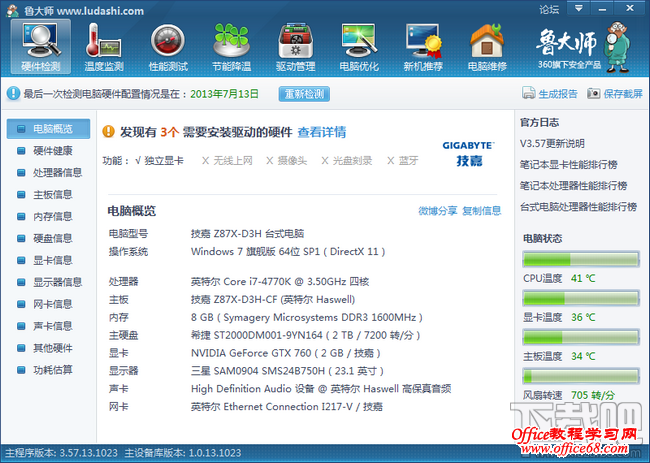Viewport: 650px width, 463px height.
Task: Click the 希捷 ST2000DM001 hard disk text
Action: pyautogui.click(x=306, y=335)
